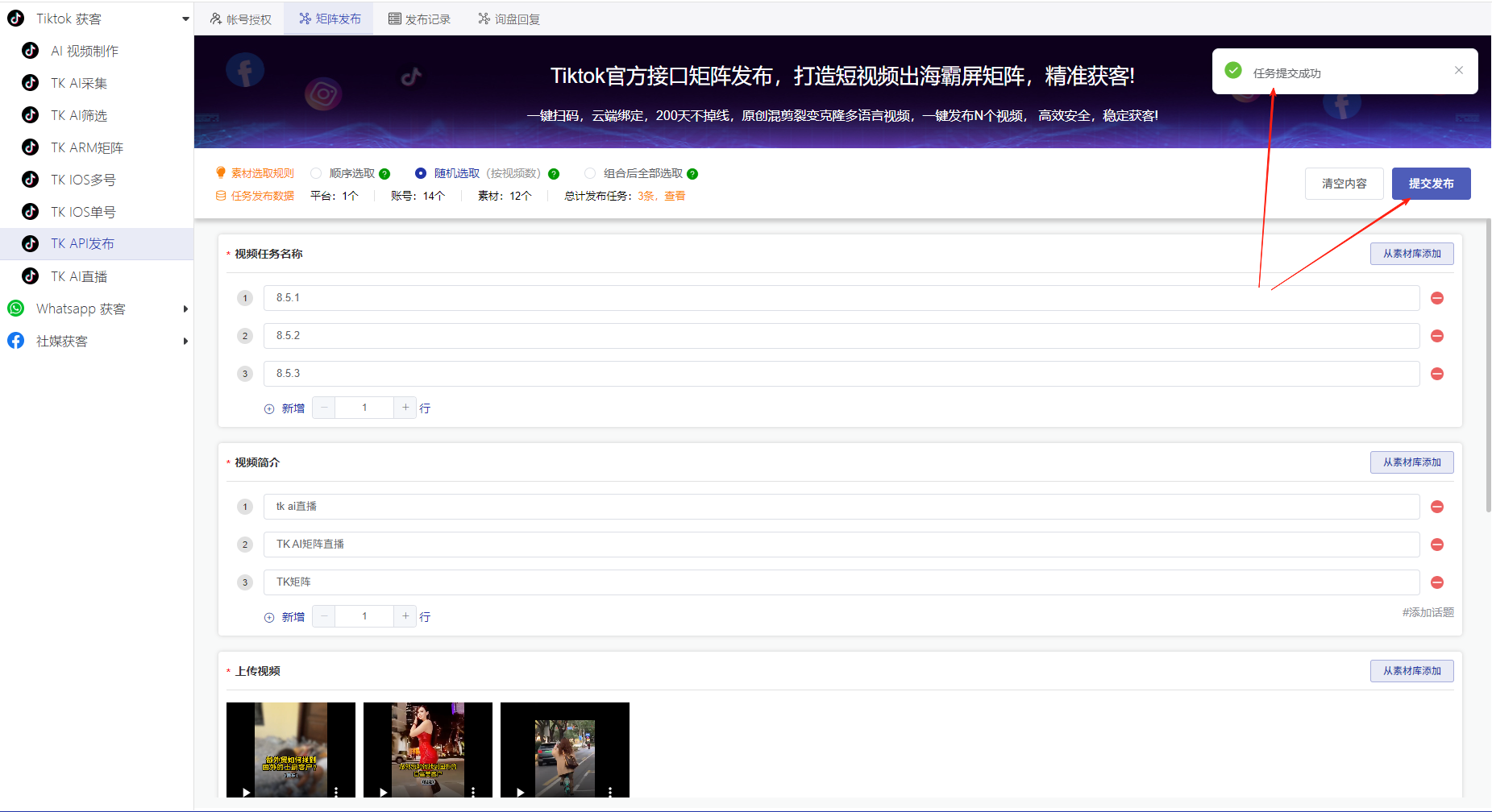Click the 提交发布 submit button
The width and height of the screenshot is (1492, 812).
coord(1431,183)
